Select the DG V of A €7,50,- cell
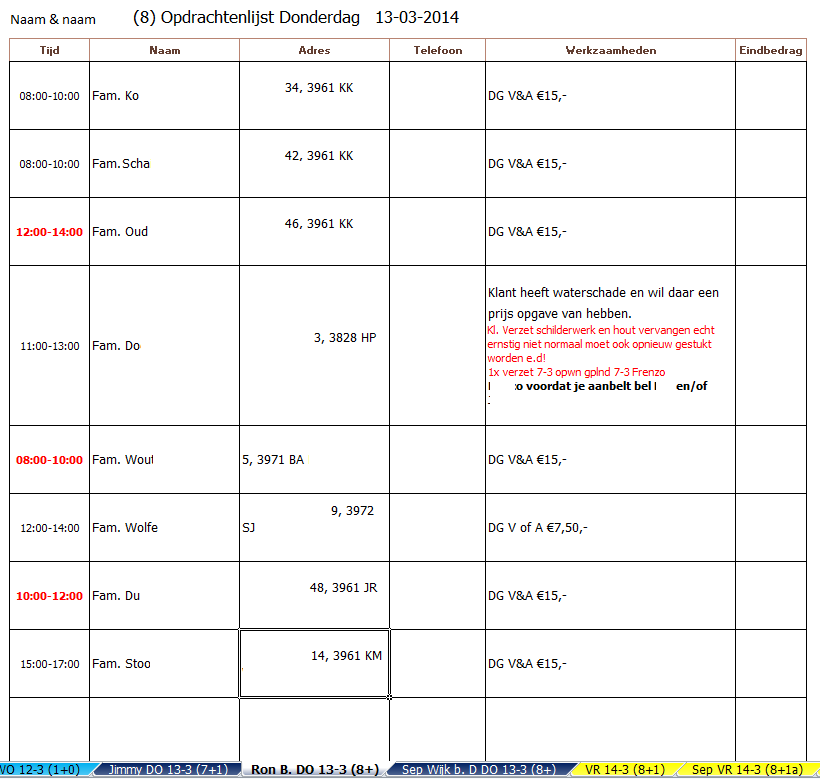The height and width of the screenshot is (779, 820). pyautogui.click(x=610, y=528)
